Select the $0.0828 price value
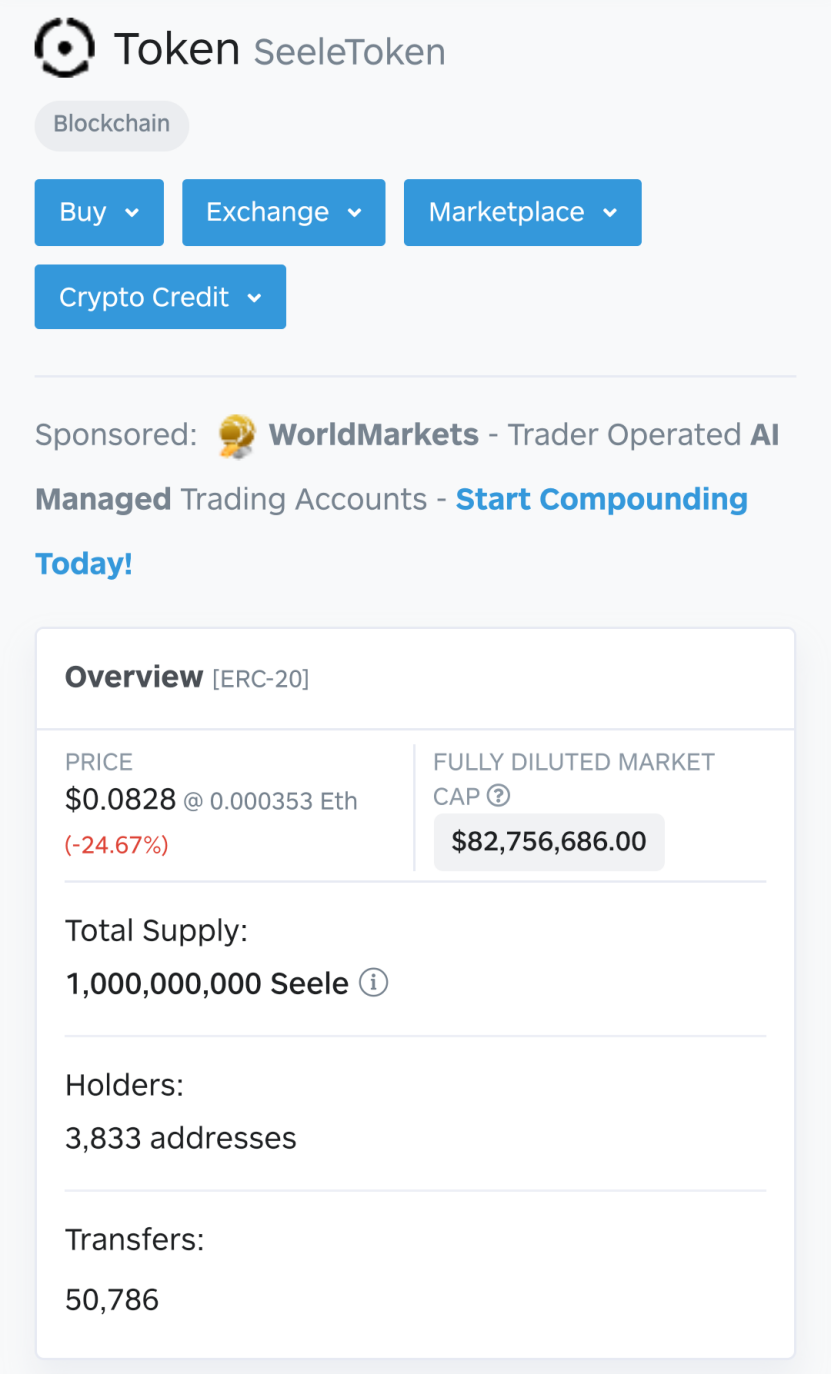Screen dimensions: 831x1375 click(x=120, y=800)
